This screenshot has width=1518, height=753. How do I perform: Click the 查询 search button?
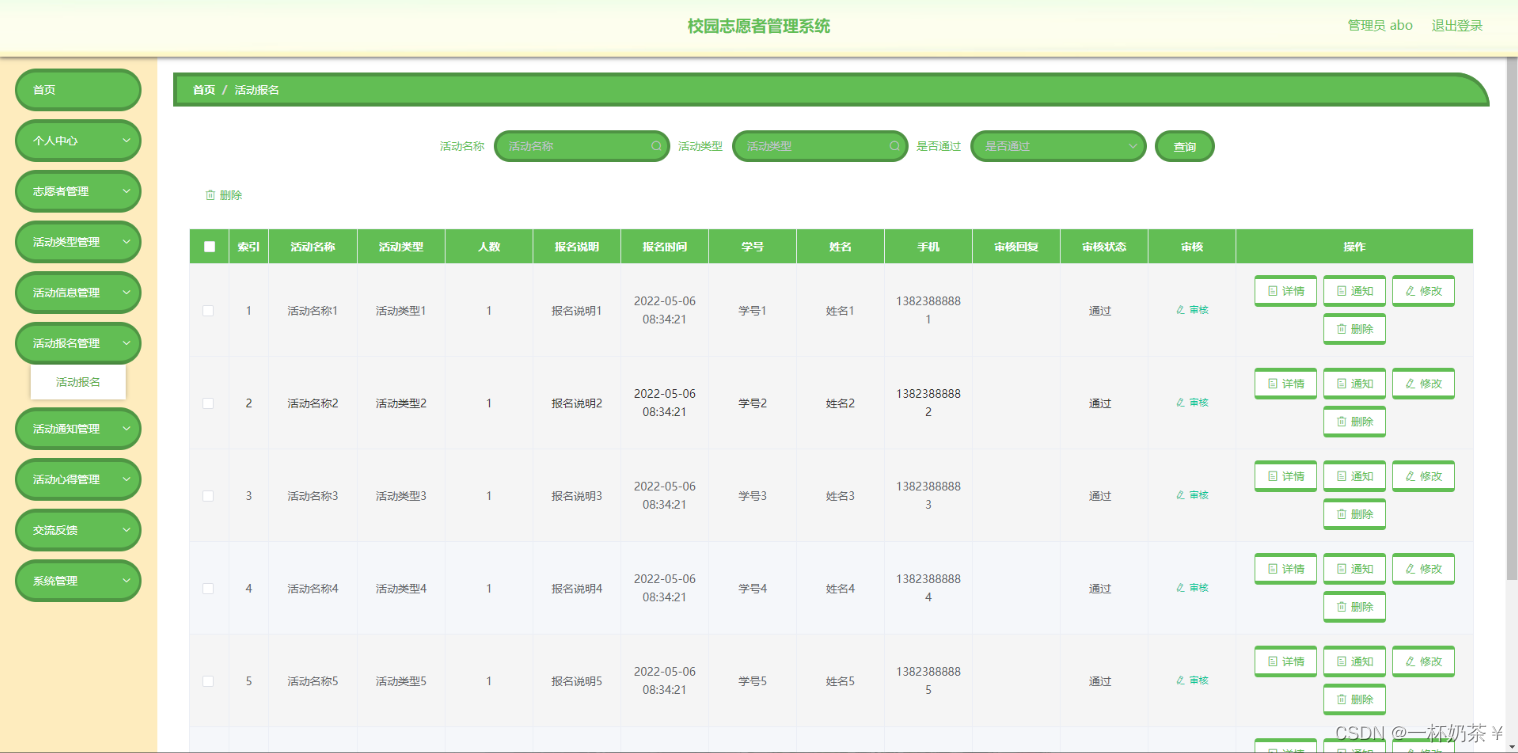(1185, 147)
